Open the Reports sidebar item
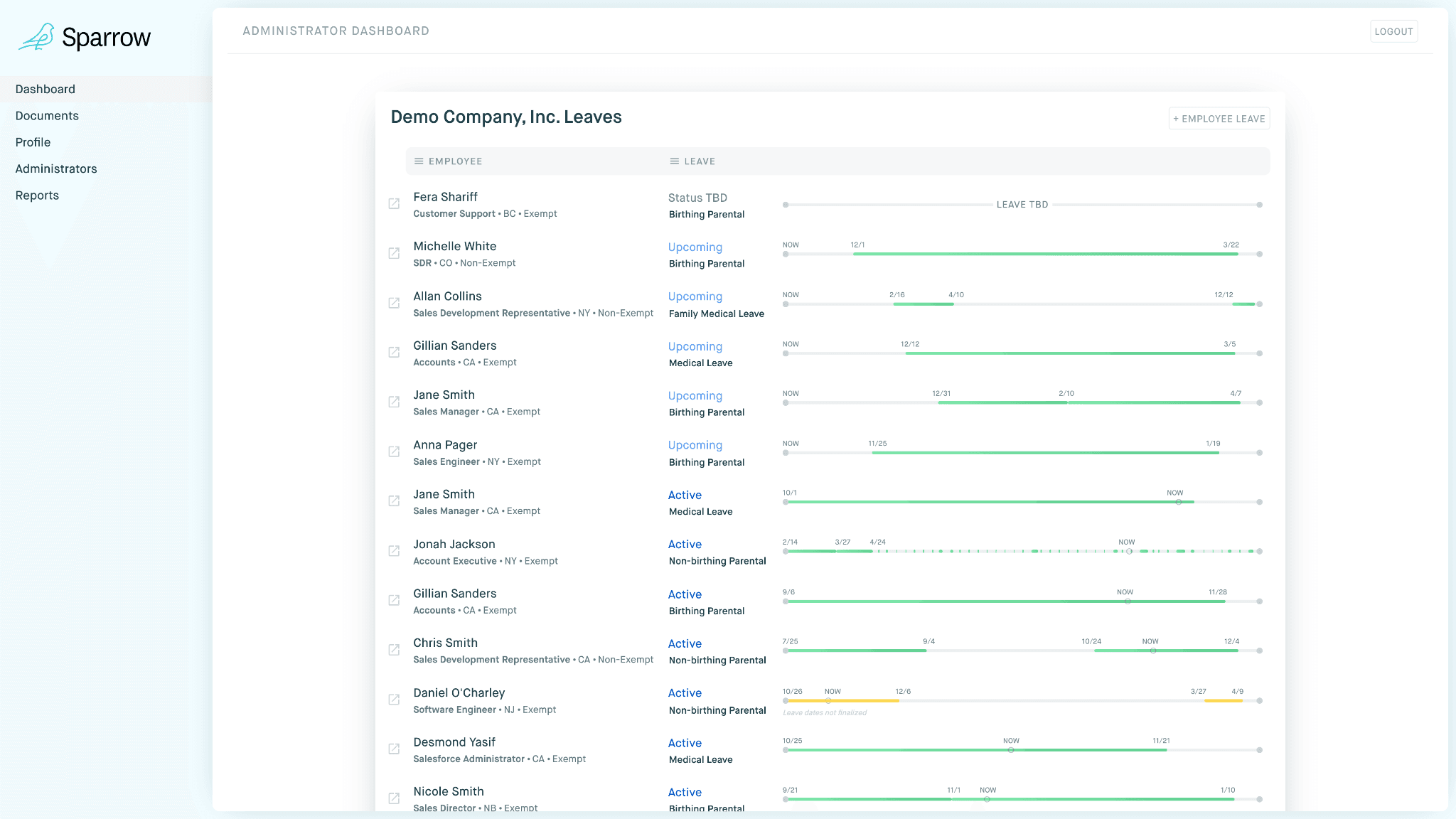The width and height of the screenshot is (1456, 819). click(37, 196)
